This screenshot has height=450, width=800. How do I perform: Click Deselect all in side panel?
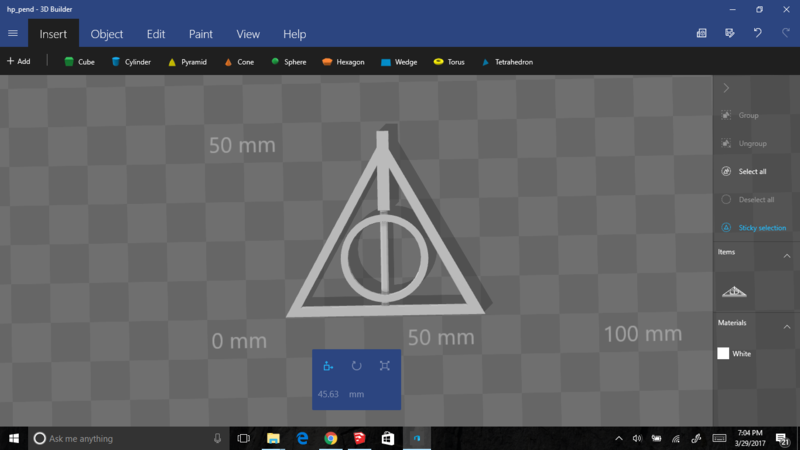click(748, 199)
